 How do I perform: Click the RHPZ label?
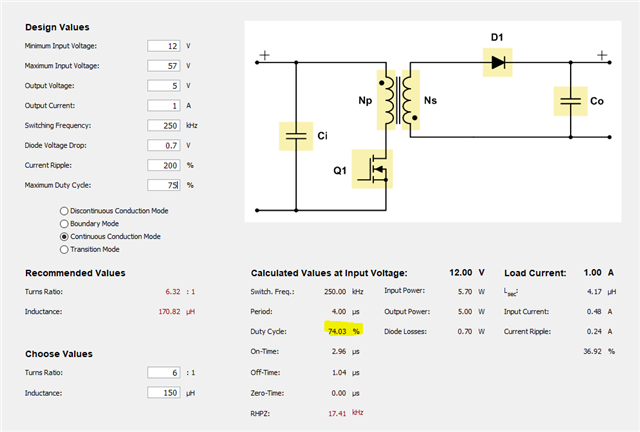[260, 414]
